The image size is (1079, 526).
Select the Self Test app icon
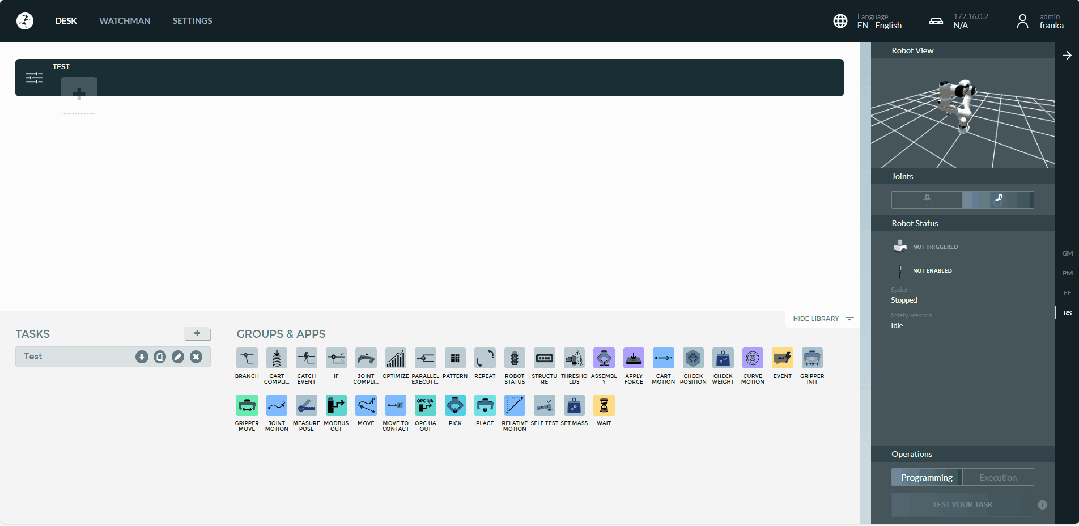click(x=544, y=405)
